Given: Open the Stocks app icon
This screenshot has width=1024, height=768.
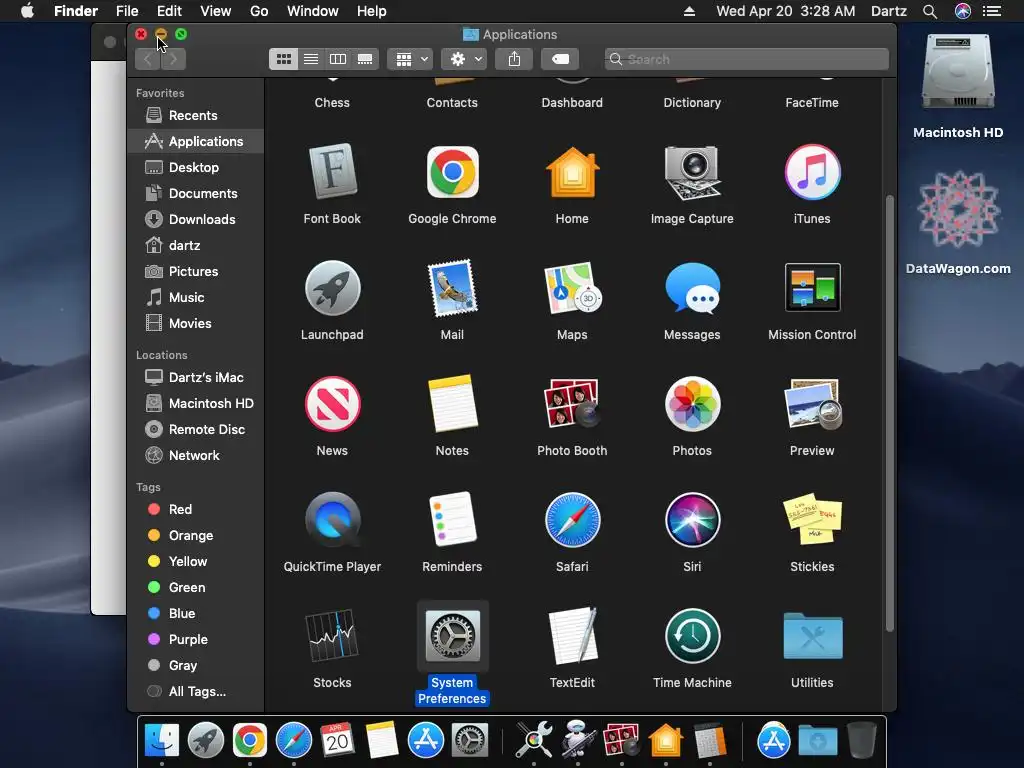Looking at the screenshot, I should [332, 635].
